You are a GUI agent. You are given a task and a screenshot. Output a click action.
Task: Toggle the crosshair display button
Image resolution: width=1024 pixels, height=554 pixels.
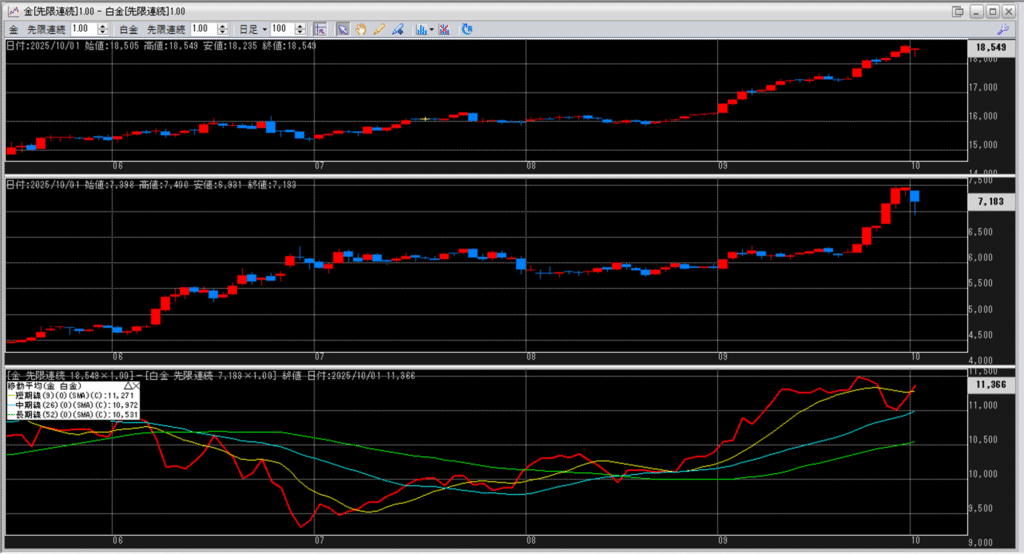(x=320, y=29)
